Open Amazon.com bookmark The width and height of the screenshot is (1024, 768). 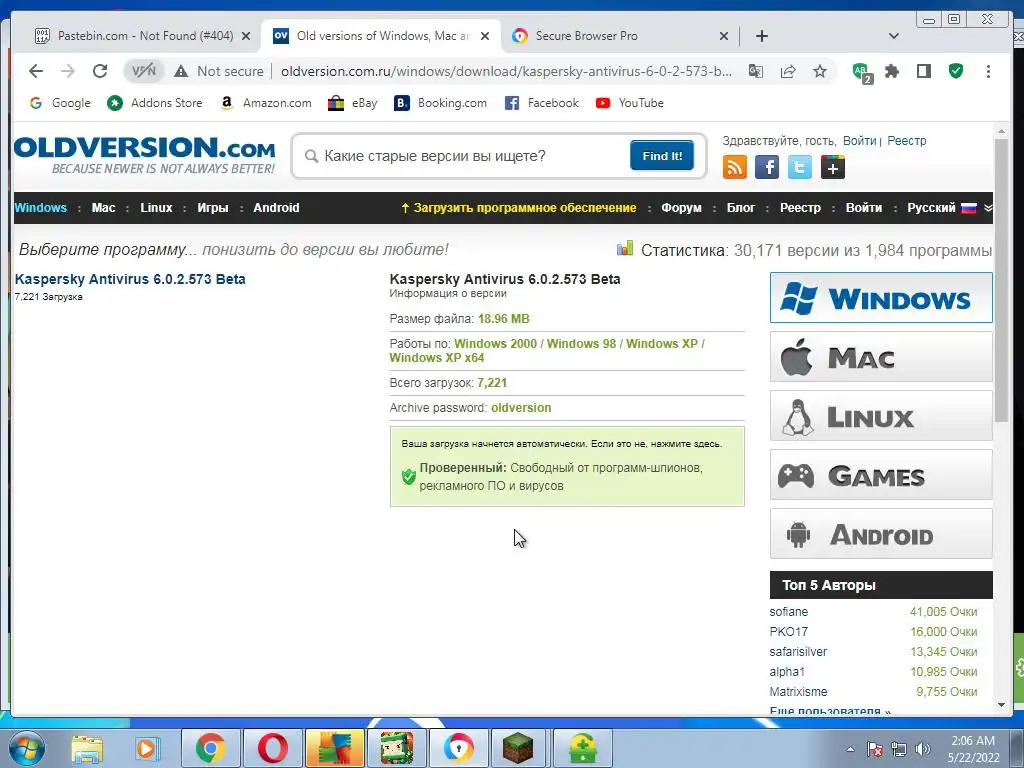pyautogui.click(x=266, y=103)
